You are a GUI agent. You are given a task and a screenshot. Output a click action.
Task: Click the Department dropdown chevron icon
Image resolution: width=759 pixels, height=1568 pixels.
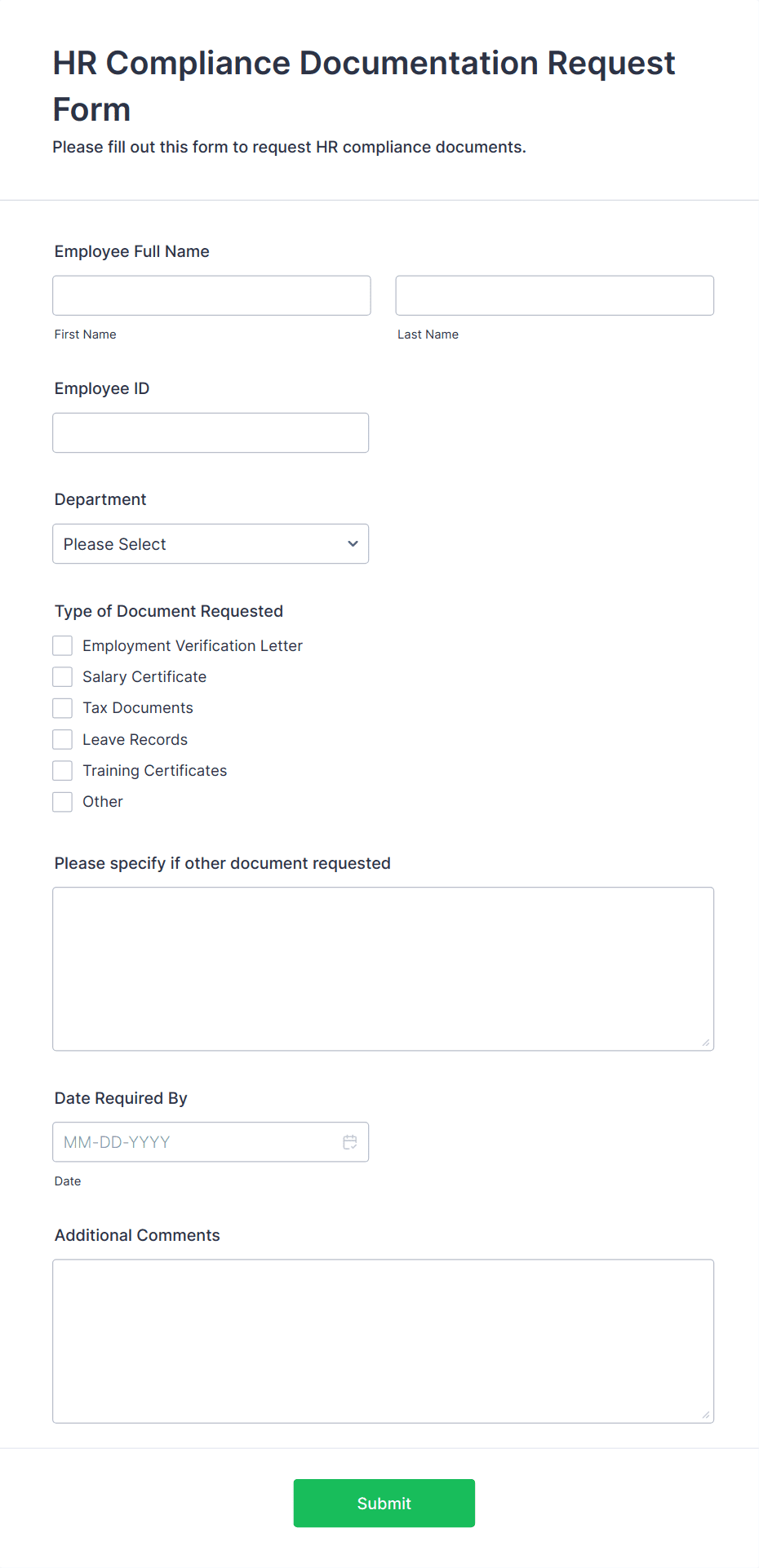click(352, 543)
